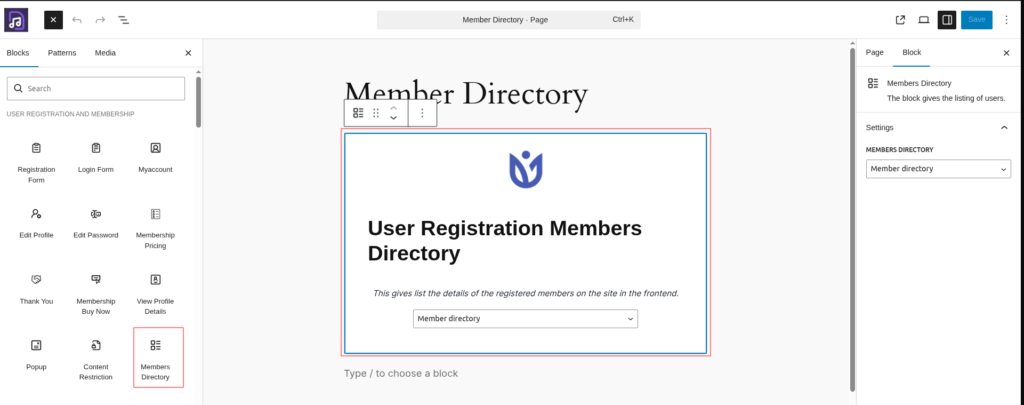Insert the Myaccount block
The image size is (1024, 405).
click(155, 157)
